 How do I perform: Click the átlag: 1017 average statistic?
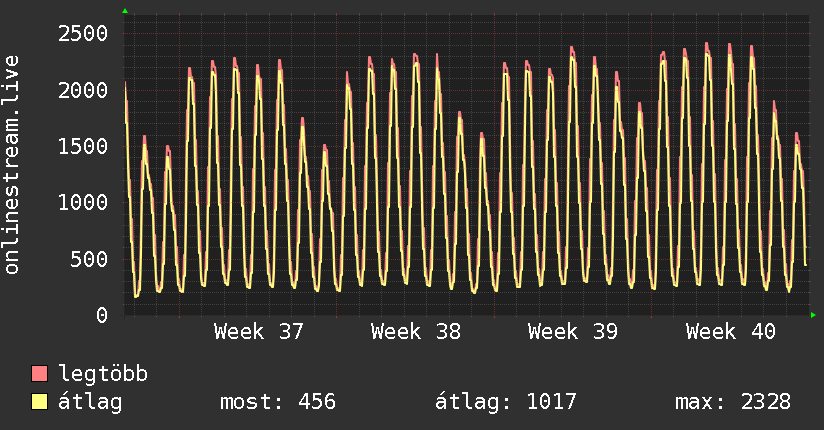point(506,402)
